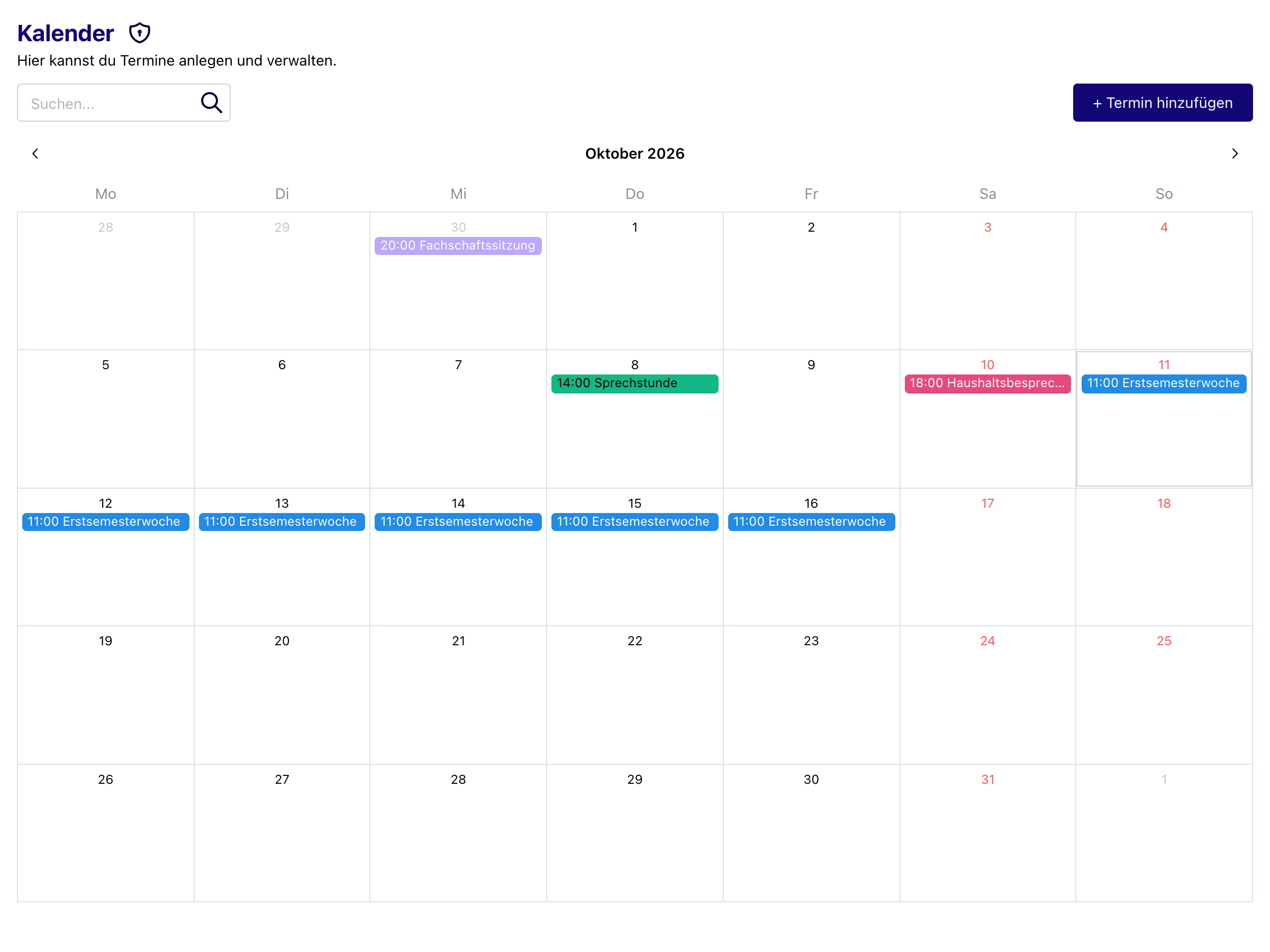Select day 1 of October
This screenshot has width=1270, height=952.
(x=634, y=281)
